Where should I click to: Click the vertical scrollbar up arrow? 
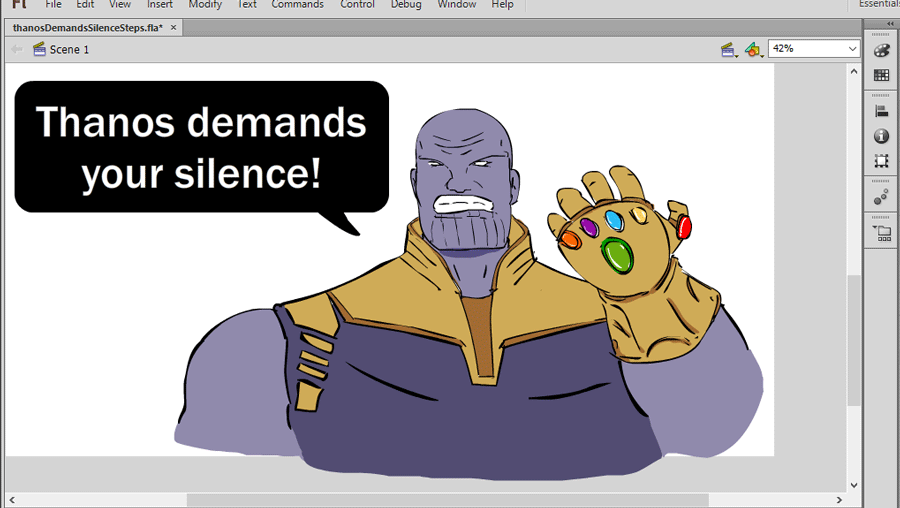(x=854, y=72)
